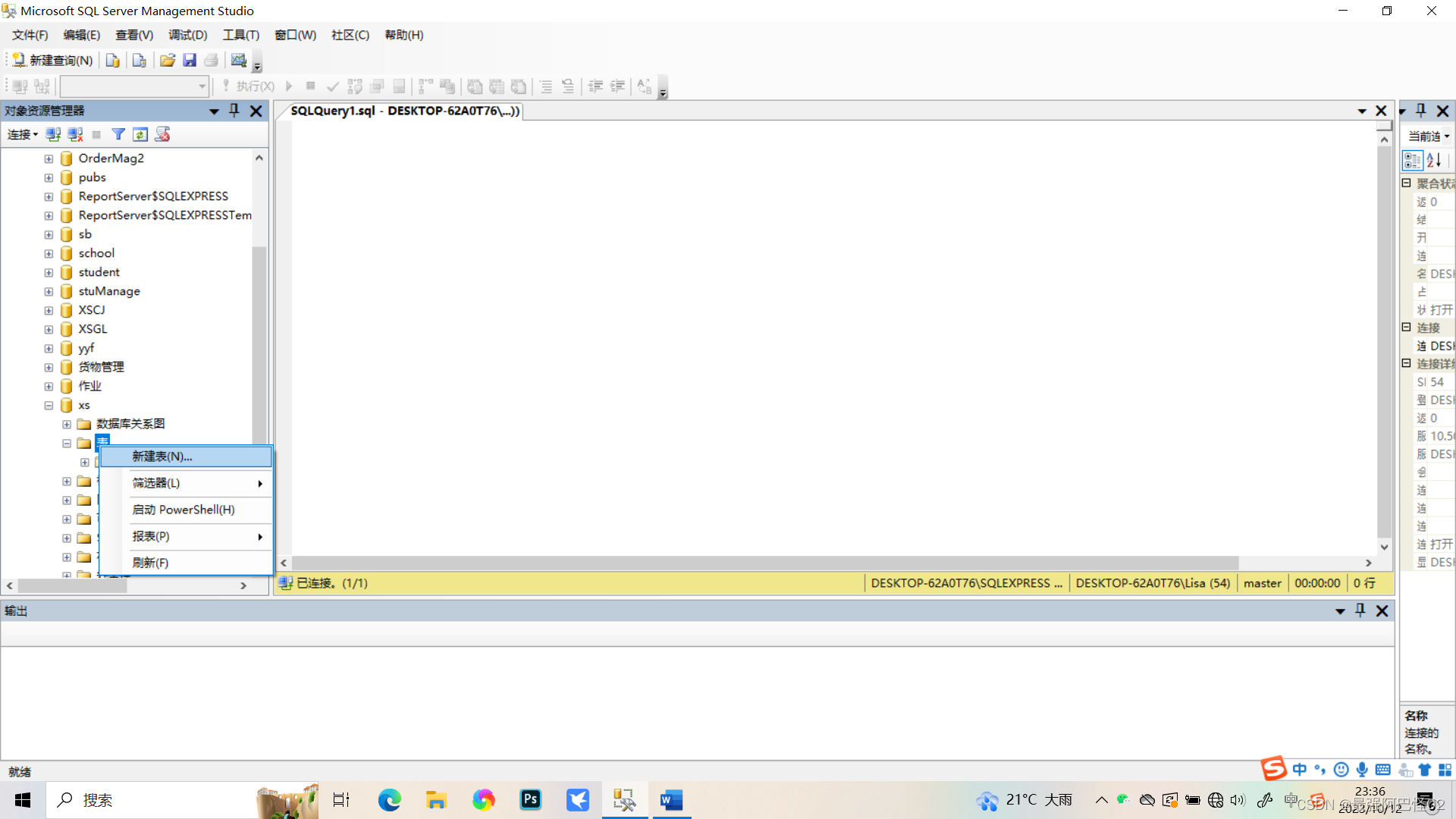Screen dimensions: 1456x819
Task: Expand the school database node
Action: [x=49, y=253]
